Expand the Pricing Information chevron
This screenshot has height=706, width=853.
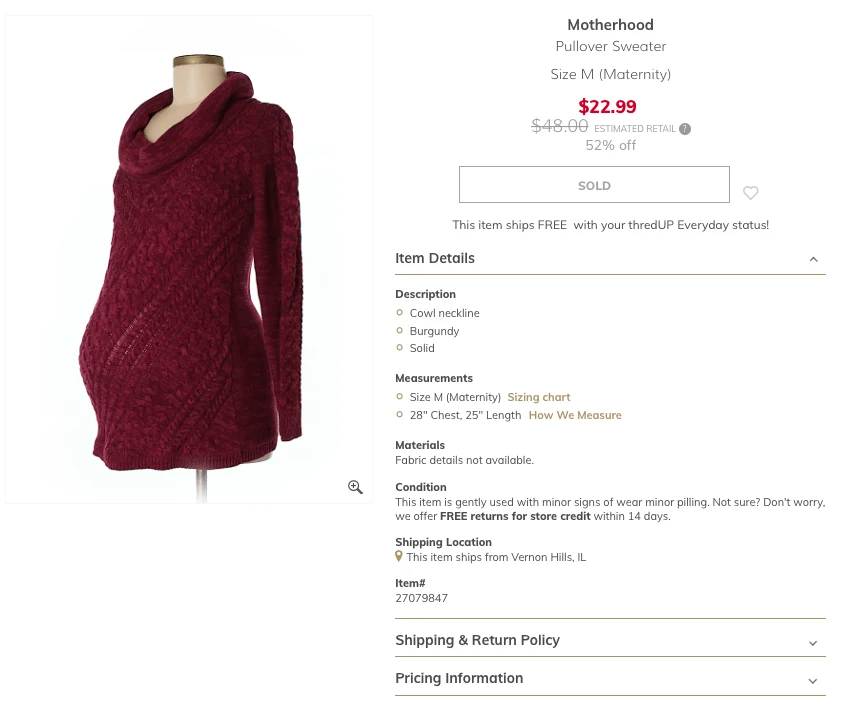pyautogui.click(x=813, y=681)
